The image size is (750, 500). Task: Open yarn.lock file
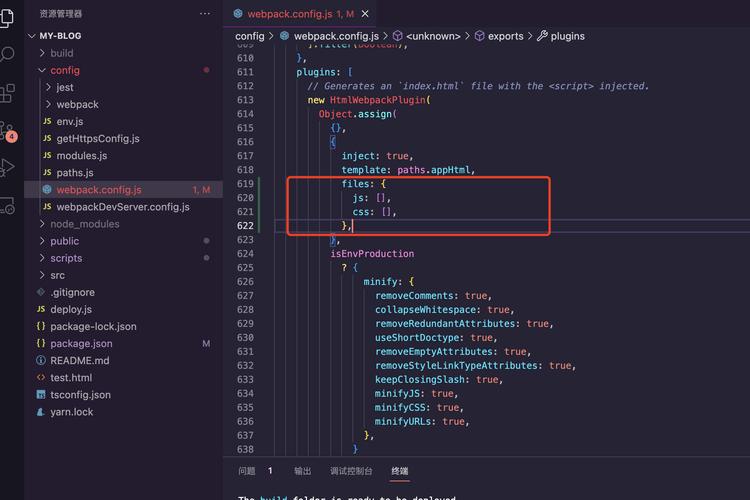click(x=71, y=412)
